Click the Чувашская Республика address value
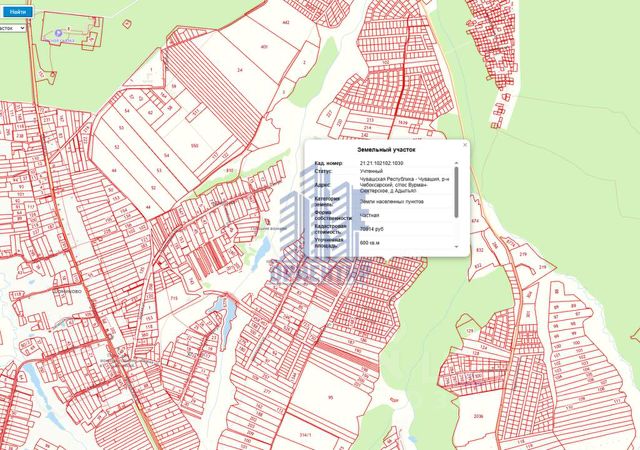This screenshot has height=450, width=640. [404, 185]
